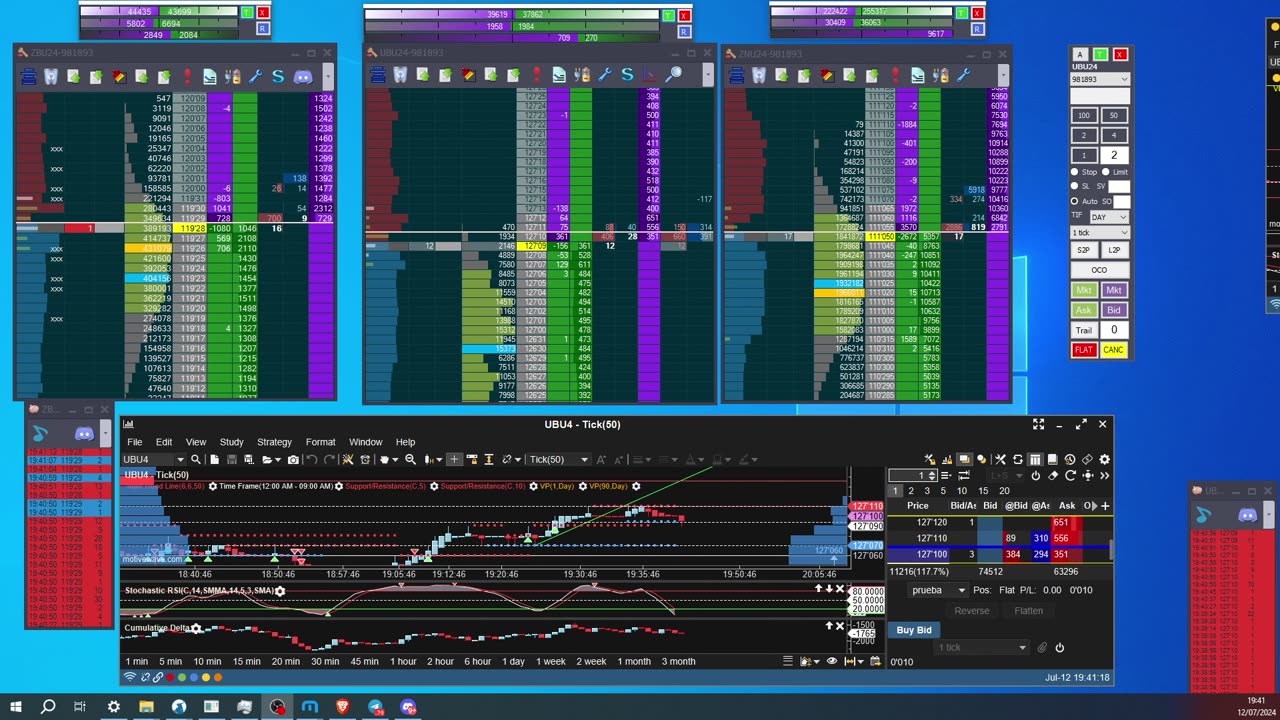Open the Format menu
Viewport: 1280px width, 720px height.
tap(320, 442)
